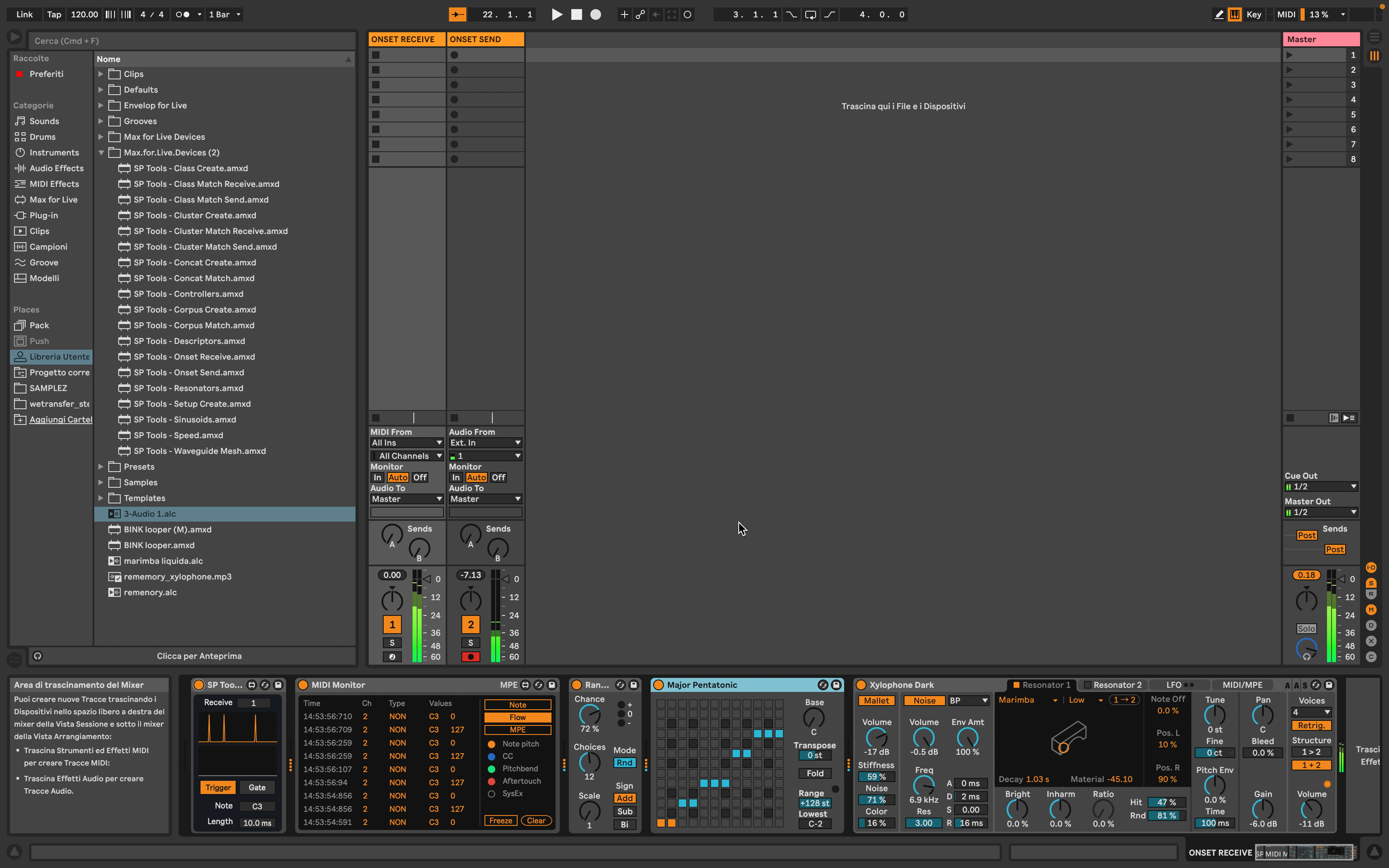The width and height of the screenshot is (1389, 868).
Task: Enable the Draw Mode pencil icon
Action: click(x=1219, y=14)
